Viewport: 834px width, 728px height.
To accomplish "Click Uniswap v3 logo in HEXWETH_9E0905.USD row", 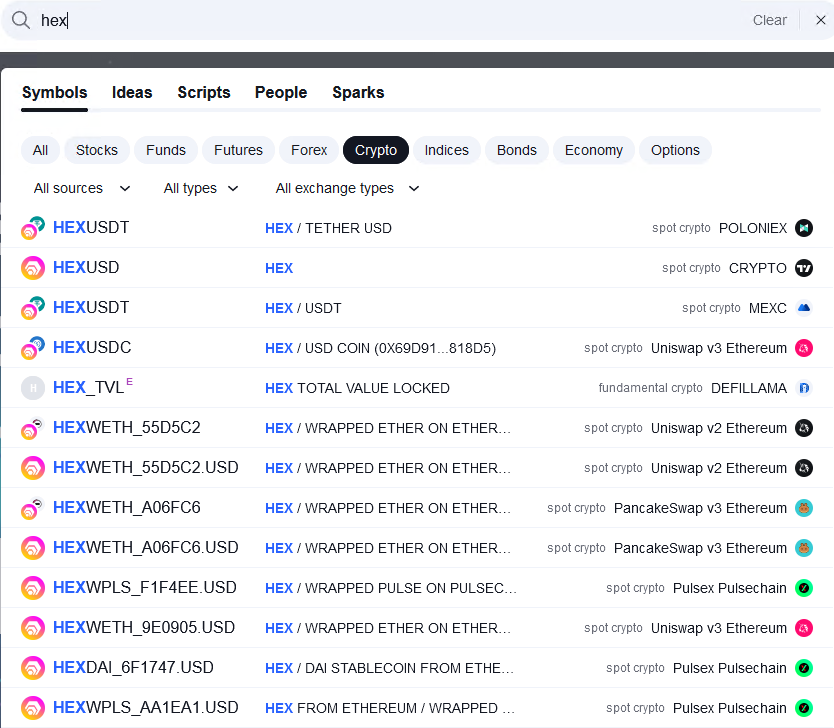I will pos(804,628).
